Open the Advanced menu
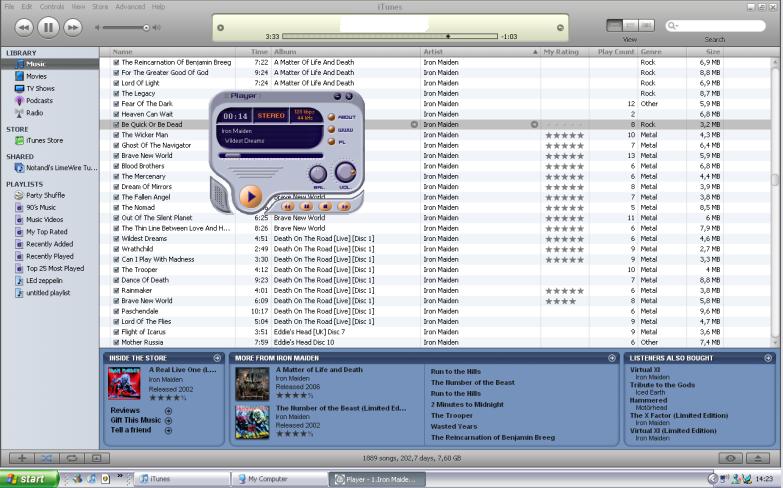Viewport: 783px width, 488px height. tap(130, 6)
